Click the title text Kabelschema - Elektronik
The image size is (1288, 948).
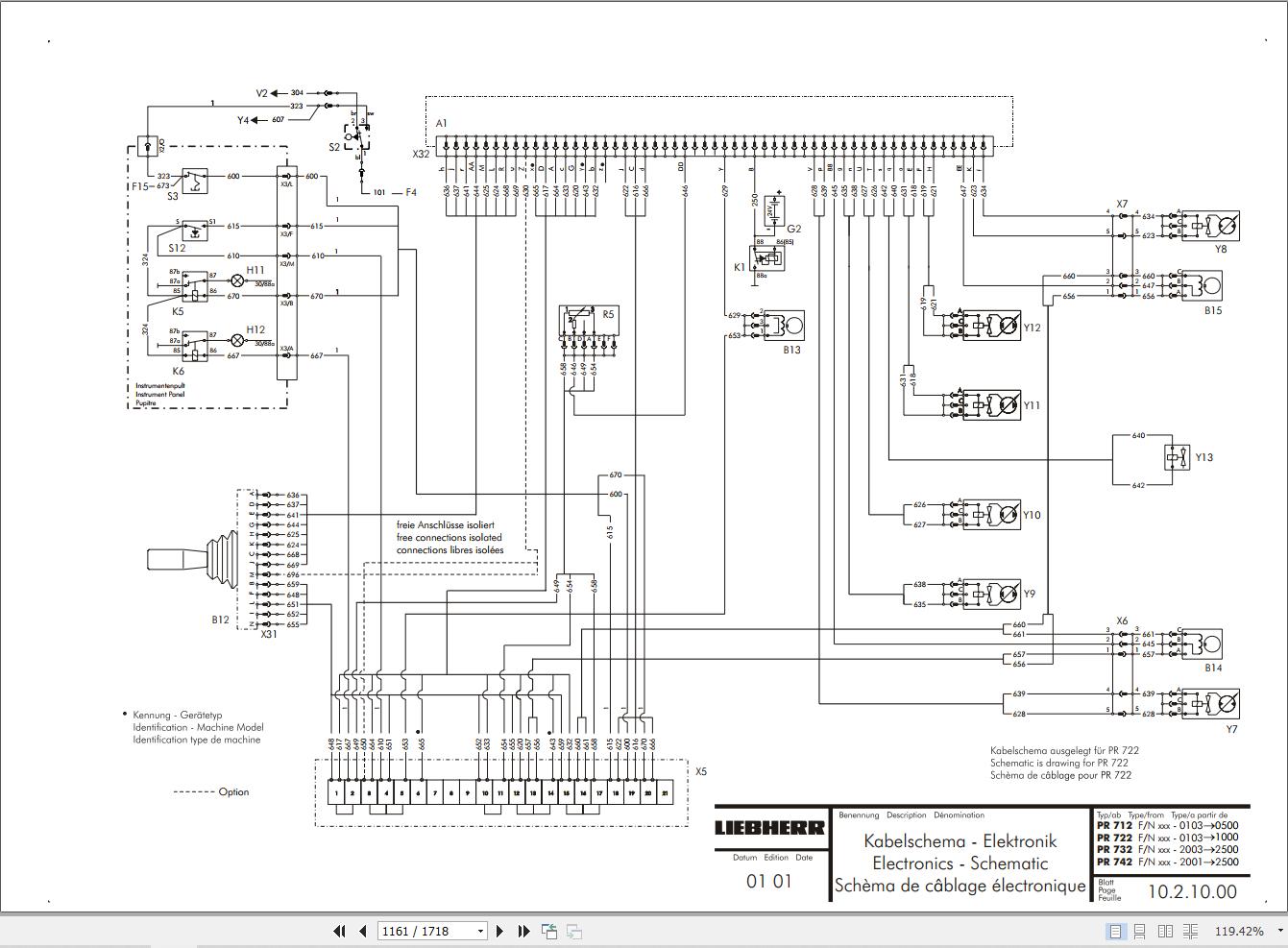(x=960, y=841)
